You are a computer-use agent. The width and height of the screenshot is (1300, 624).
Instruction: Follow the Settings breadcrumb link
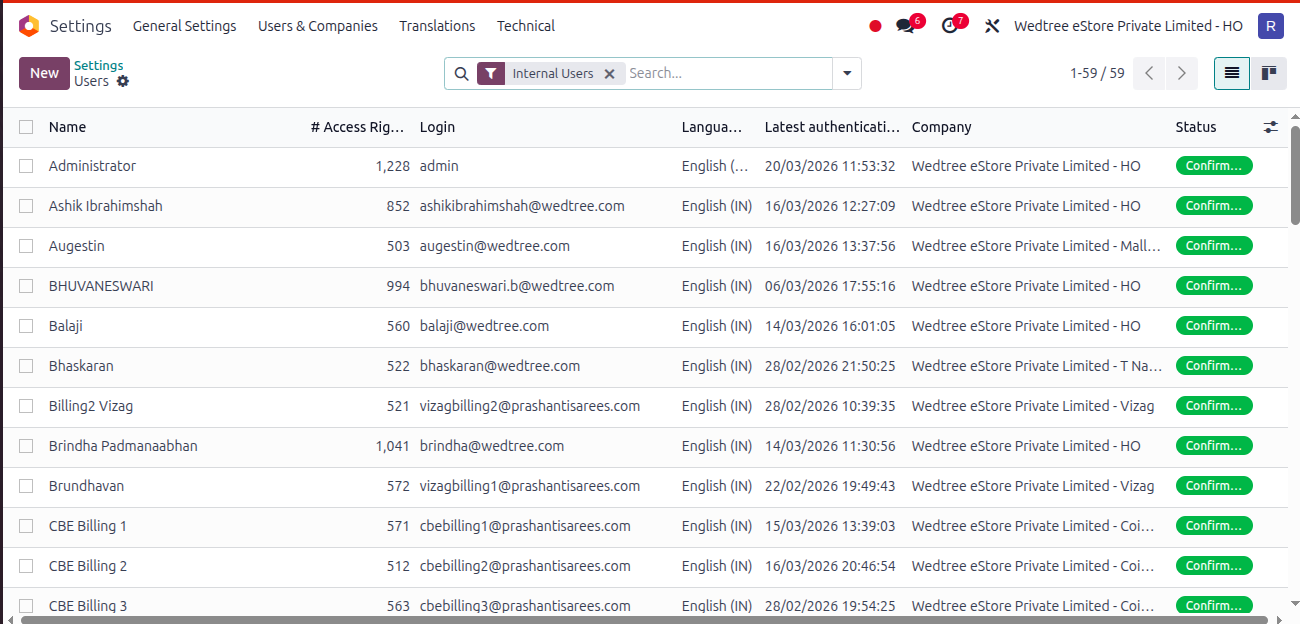pos(99,66)
